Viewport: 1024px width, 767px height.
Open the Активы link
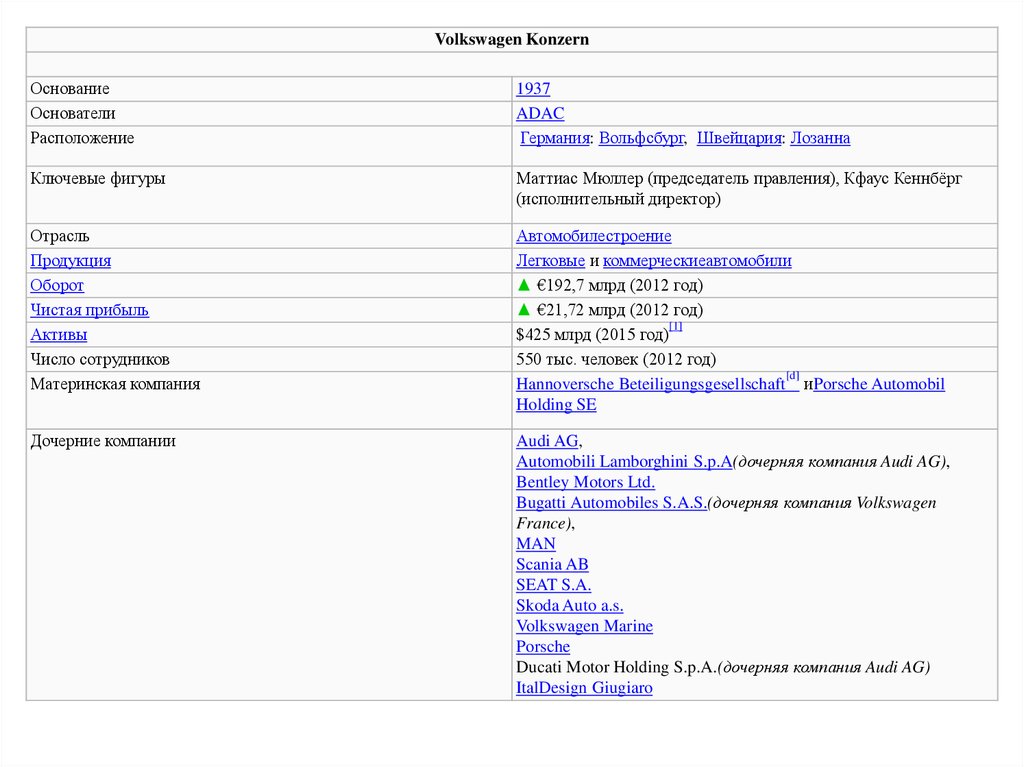(58, 334)
